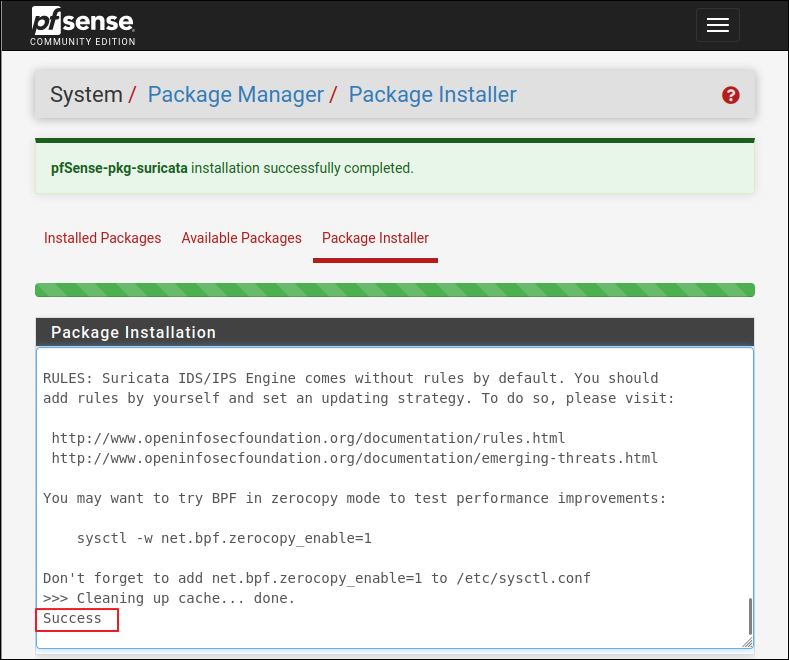Image resolution: width=789 pixels, height=660 pixels.
Task: Click the textarea resize handle corner
Action: pos(748,642)
